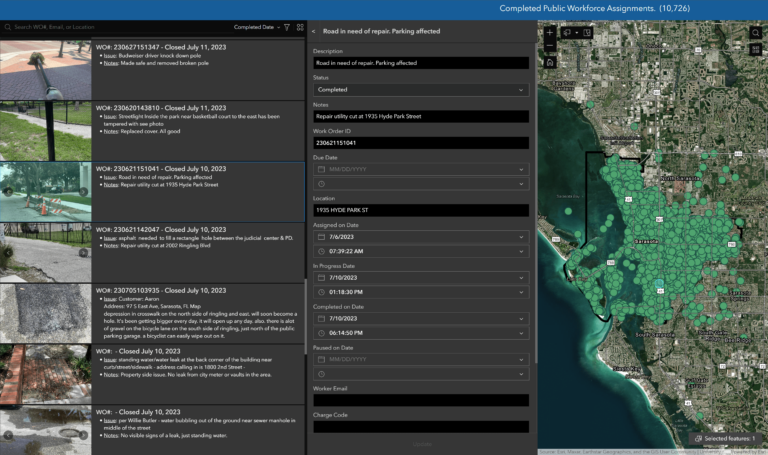Open the basemap gallery grid icon
The image size is (768, 455).
(x=757, y=50)
